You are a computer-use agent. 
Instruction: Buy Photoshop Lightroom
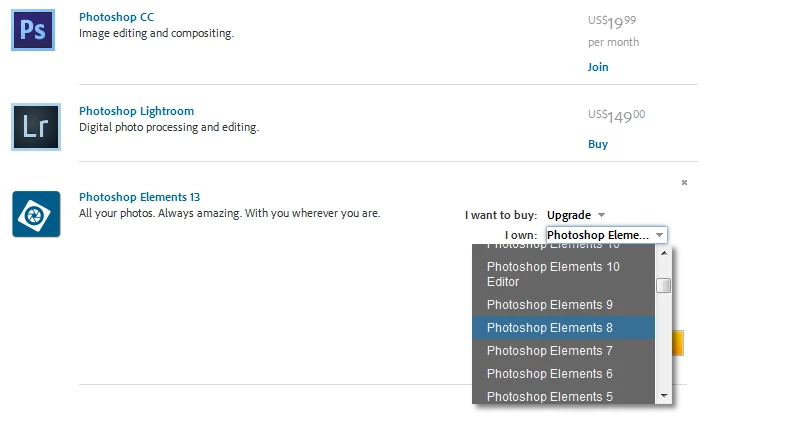pos(597,144)
